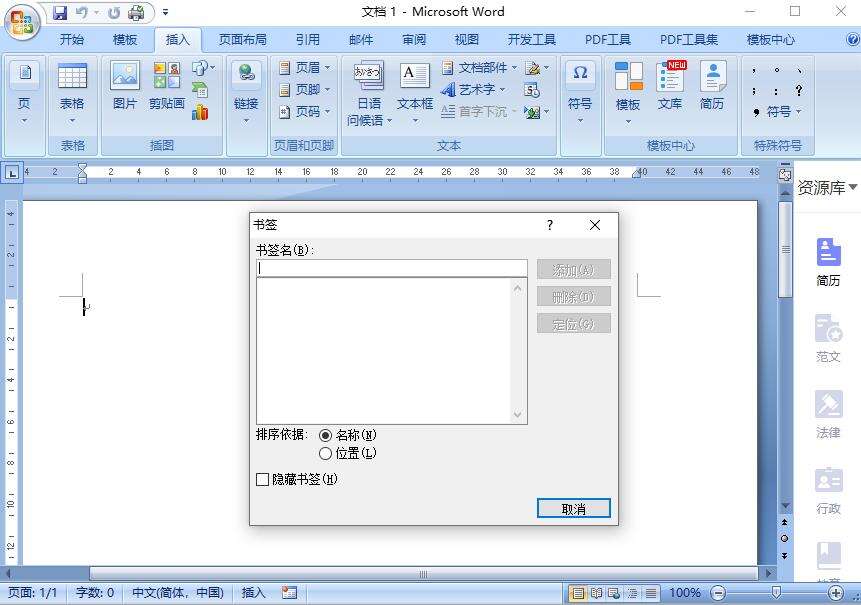This screenshot has height=605, width=861.
Task: Open the 模板中心 ribbon tab
Action: (770, 40)
